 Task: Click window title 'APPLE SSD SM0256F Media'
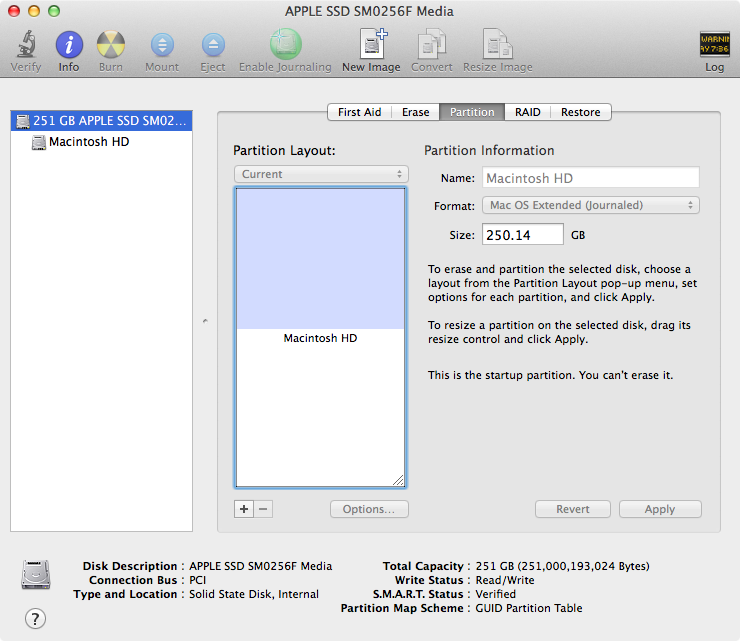pyautogui.click(x=369, y=11)
